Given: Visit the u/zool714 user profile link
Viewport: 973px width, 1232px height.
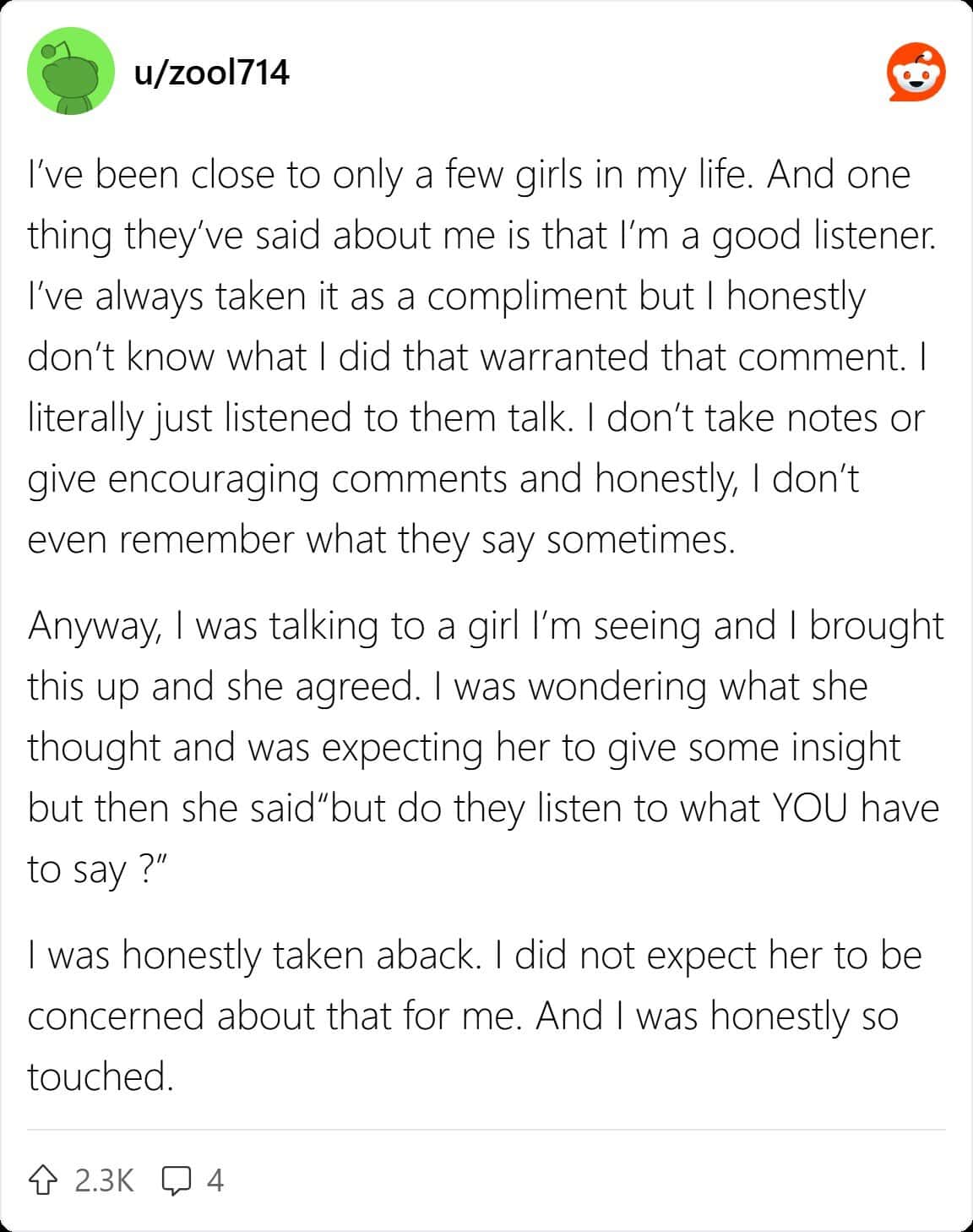Looking at the screenshot, I should 211,73.
